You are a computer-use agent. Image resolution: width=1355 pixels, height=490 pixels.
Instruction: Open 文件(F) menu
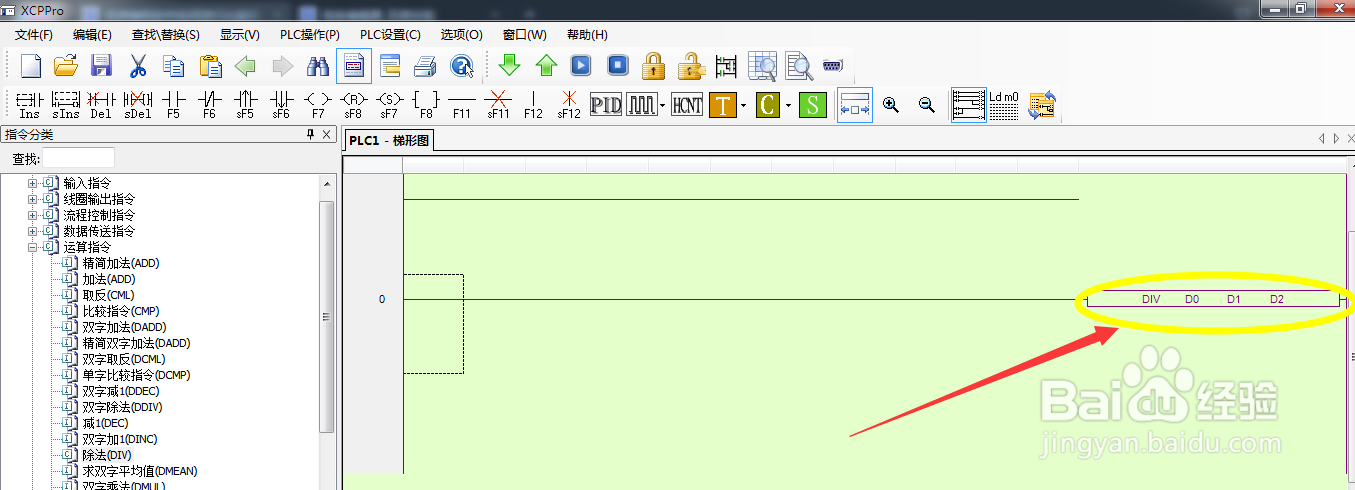[34, 35]
